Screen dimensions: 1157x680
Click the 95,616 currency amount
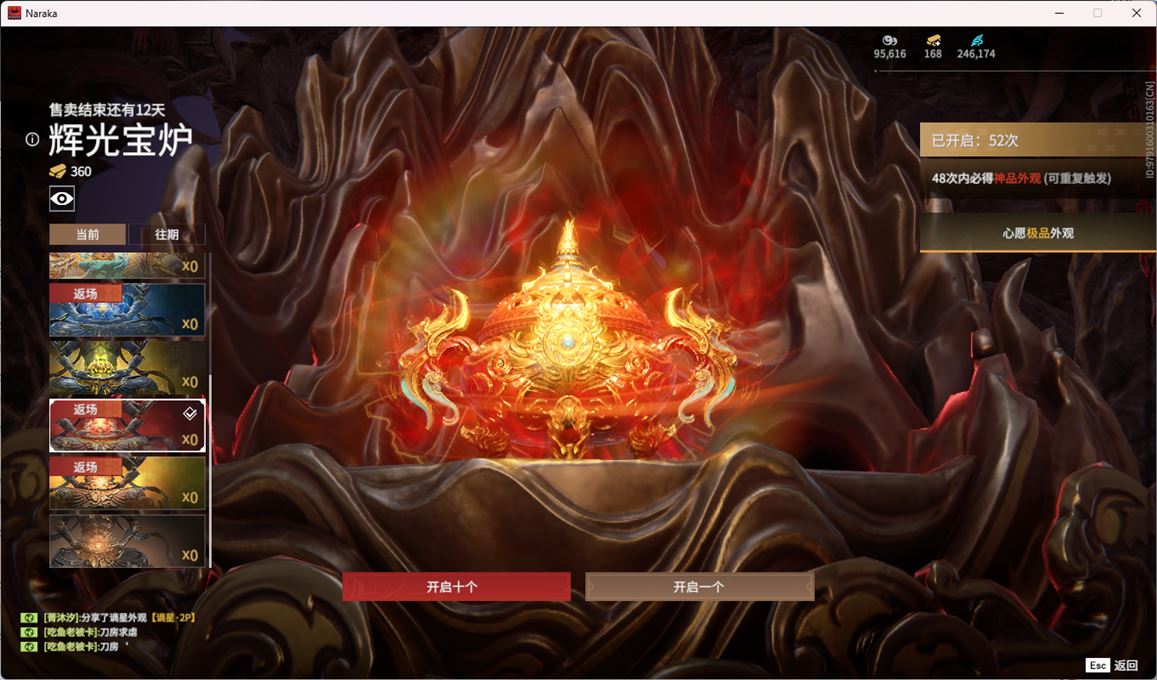coord(890,54)
